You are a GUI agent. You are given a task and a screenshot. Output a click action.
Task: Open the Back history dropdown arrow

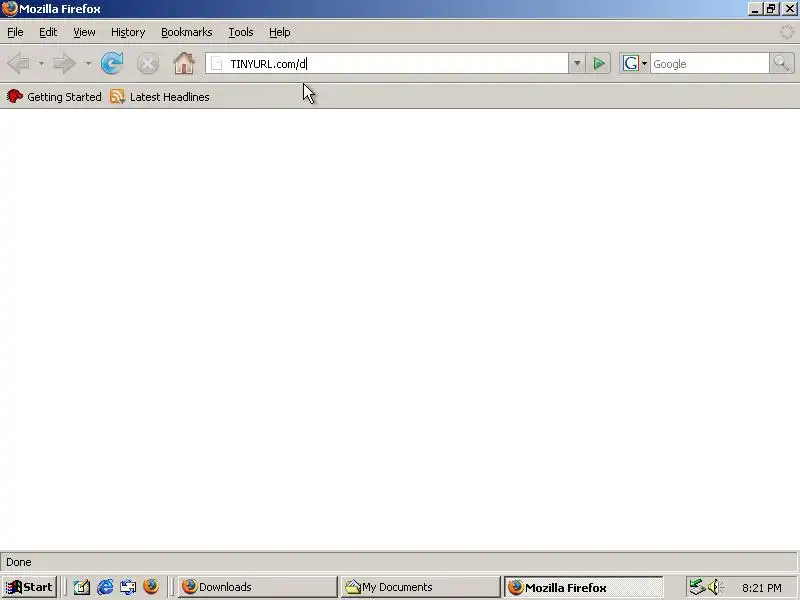coord(41,64)
